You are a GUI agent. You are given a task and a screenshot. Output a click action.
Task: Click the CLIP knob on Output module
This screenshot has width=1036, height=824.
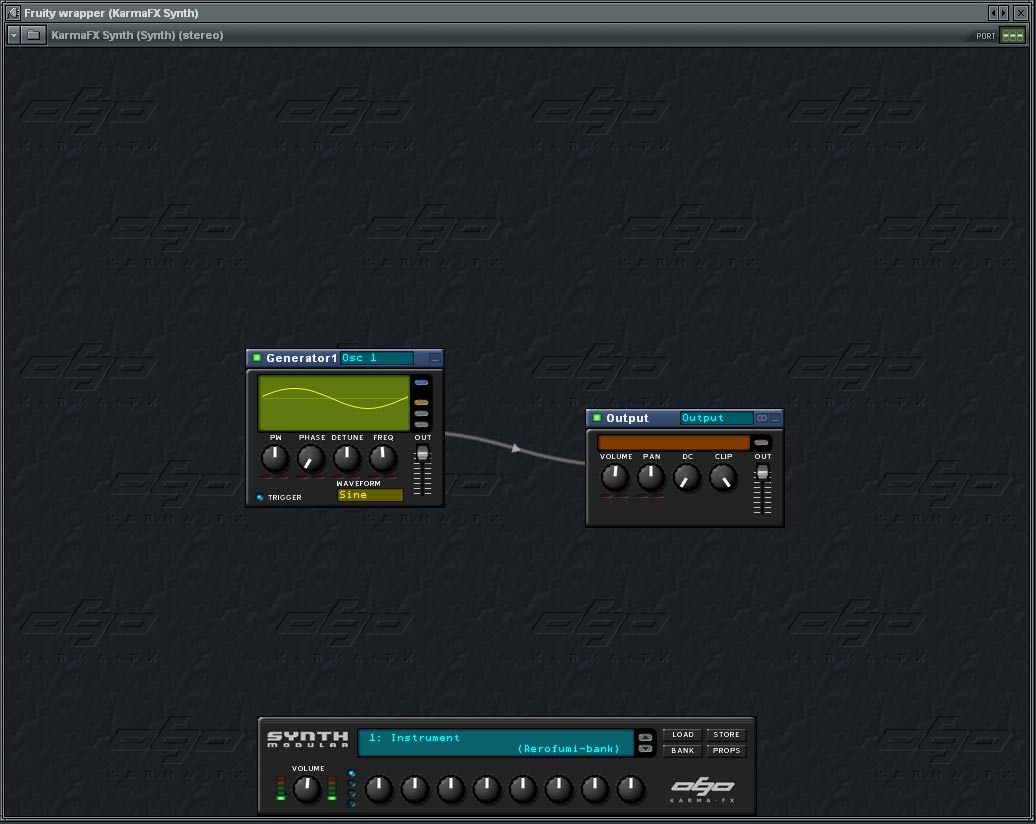(x=723, y=477)
